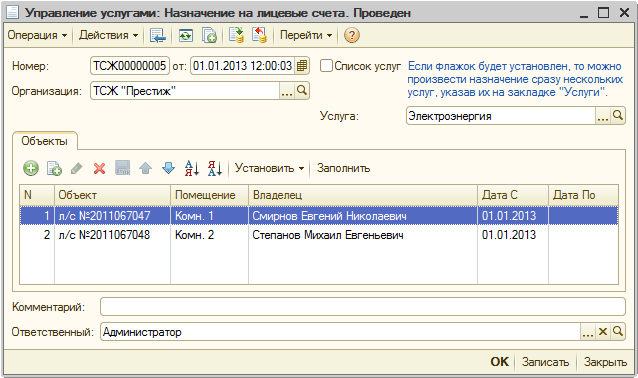
Task: Select cell л/с №2011067048
Action: point(112,235)
